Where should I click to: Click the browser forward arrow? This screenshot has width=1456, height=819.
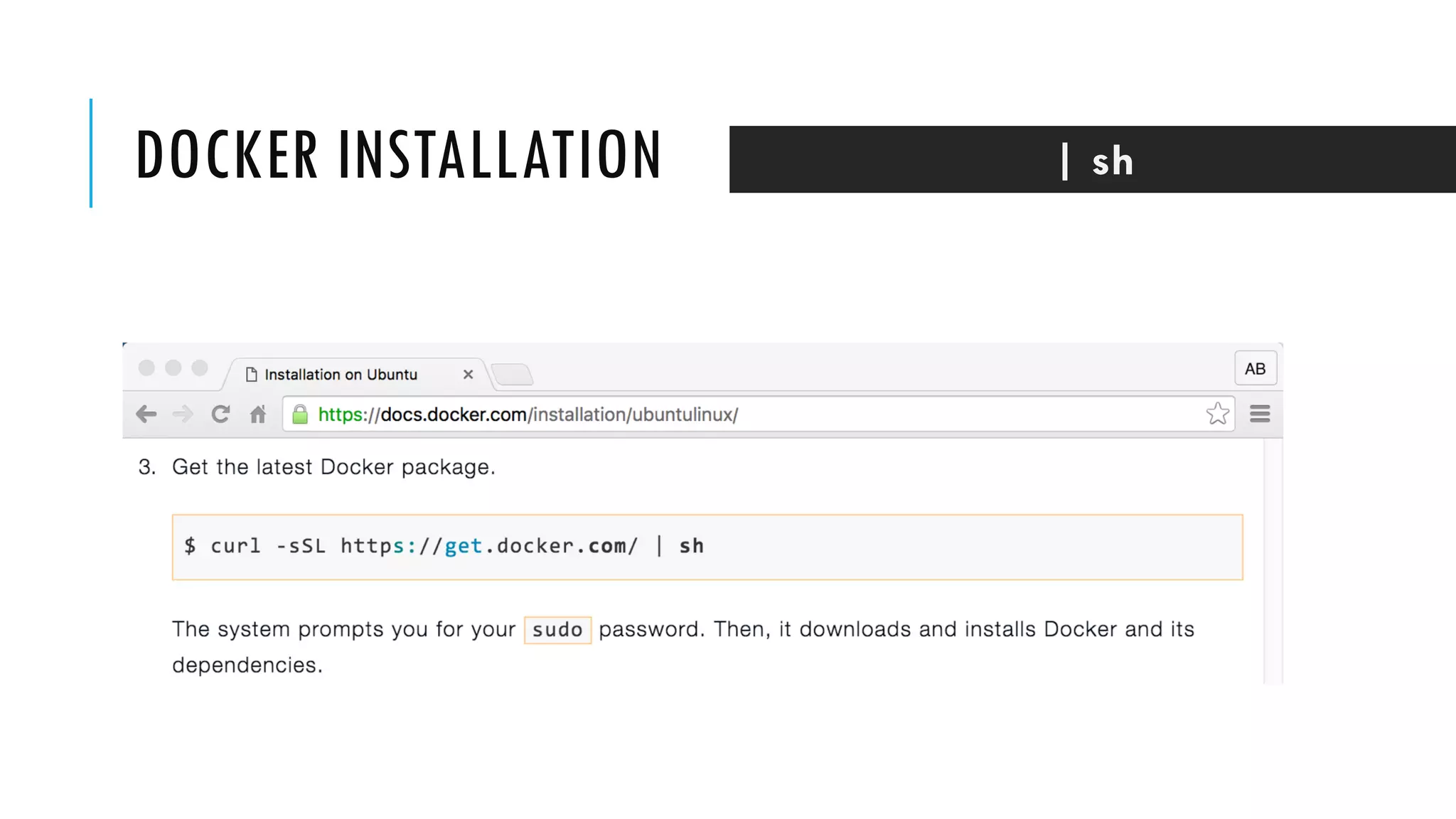pyautogui.click(x=183, y=414)
